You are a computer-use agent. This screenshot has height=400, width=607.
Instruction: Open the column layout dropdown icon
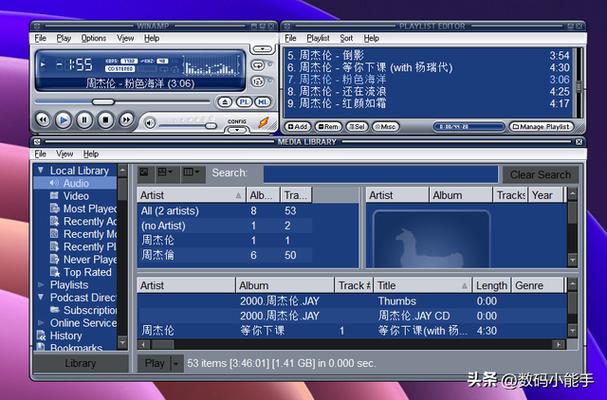[x=192, y=172]
